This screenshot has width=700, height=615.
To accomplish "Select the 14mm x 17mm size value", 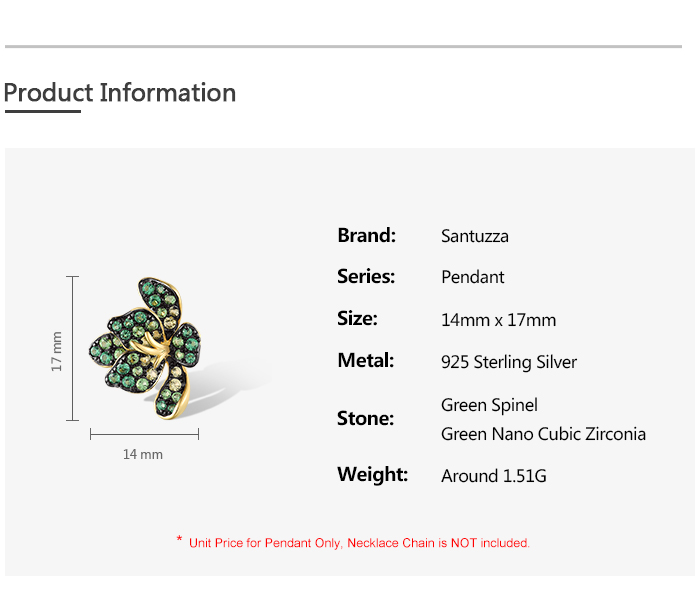I will (x=498, y=321).
